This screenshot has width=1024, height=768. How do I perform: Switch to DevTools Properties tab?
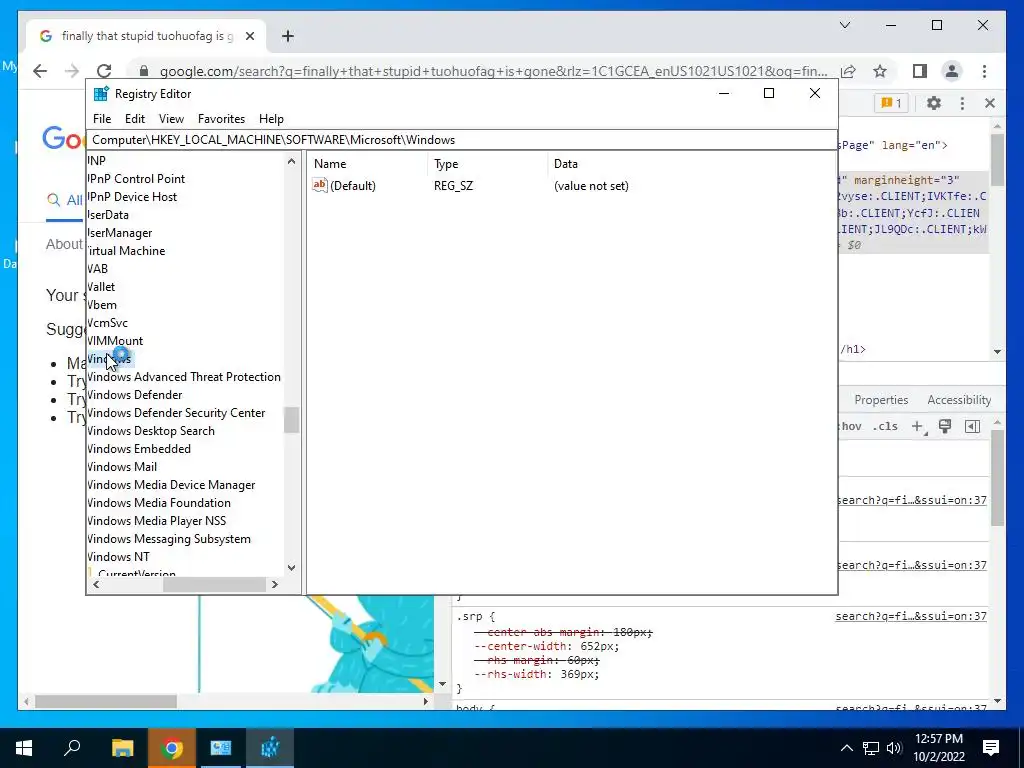(881, 400)
